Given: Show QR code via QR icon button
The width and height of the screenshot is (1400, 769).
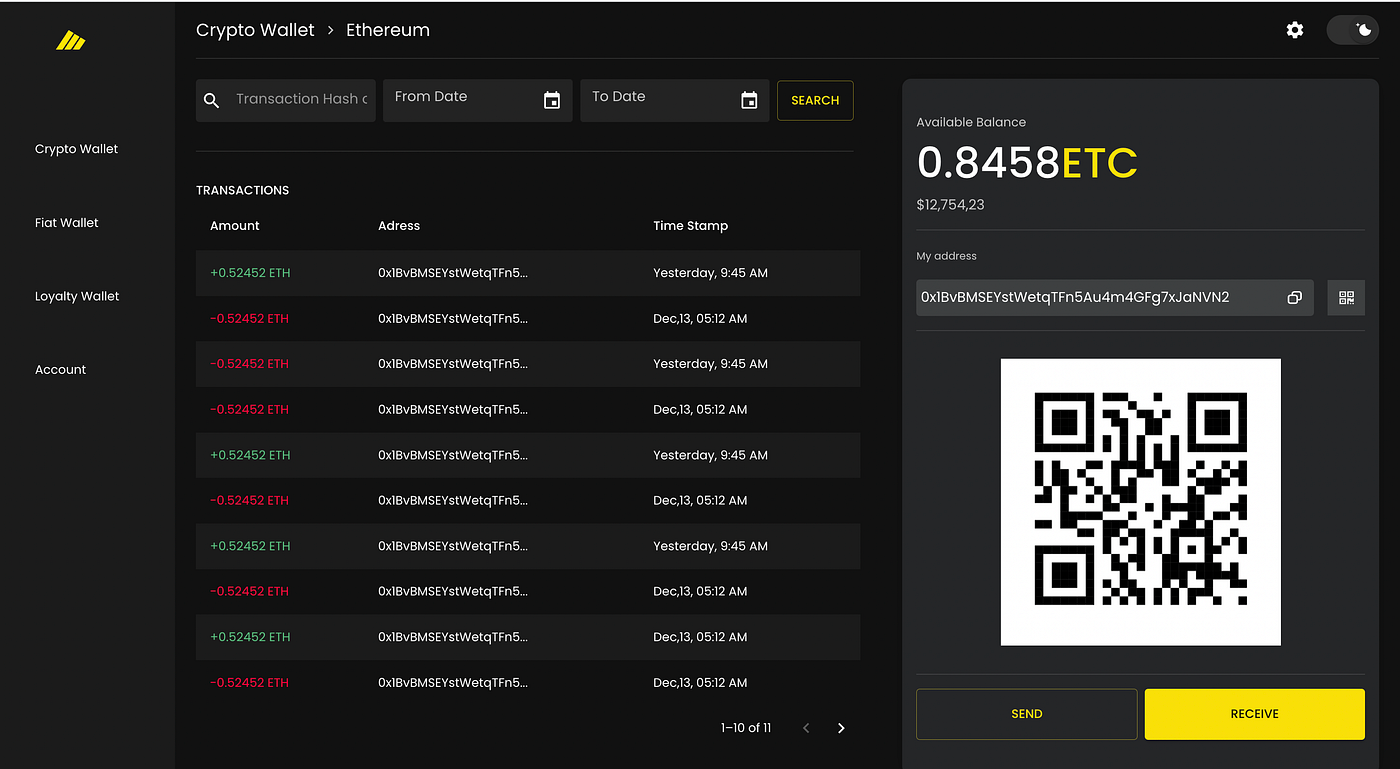Looking at the screenshot, I should point(1346,297).
